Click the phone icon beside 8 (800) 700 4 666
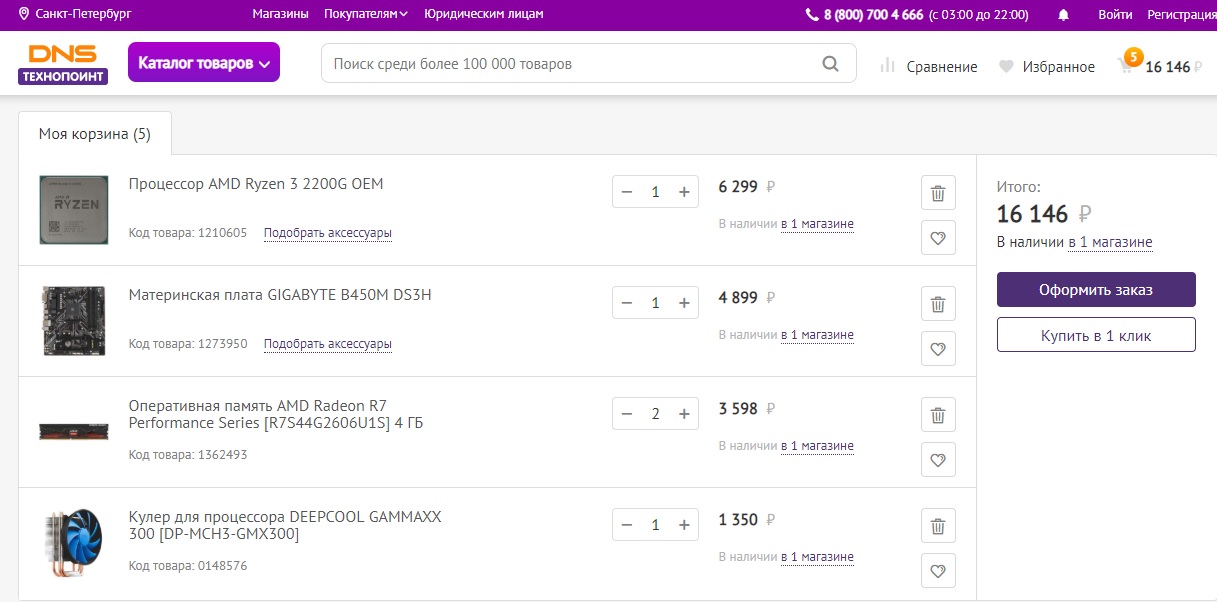This screenshot has height=602, width=1217. coord(812,15)
